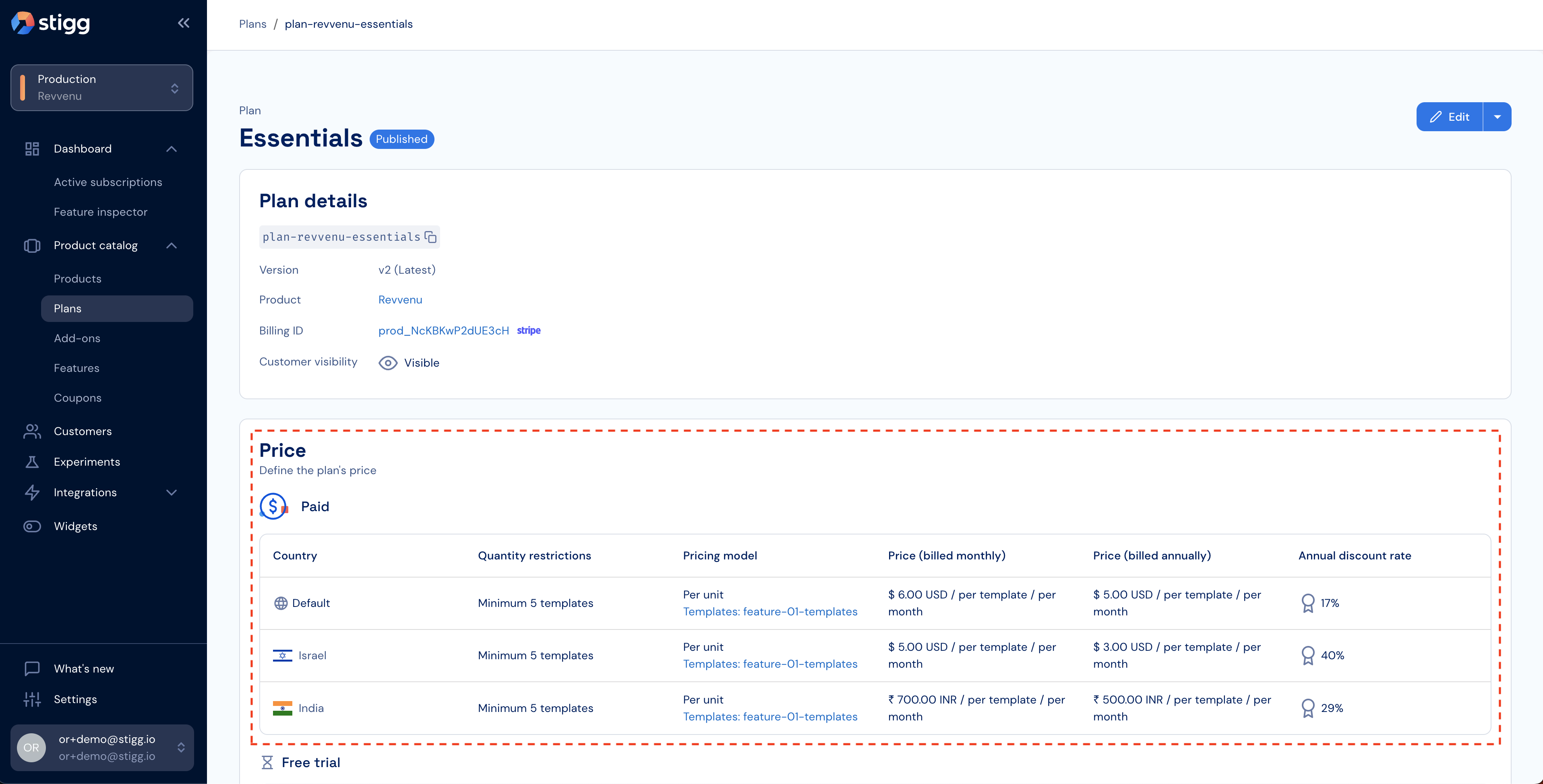Click What's new chat icon
Viewport: 1543px width, 784px height.
[32, 668]
